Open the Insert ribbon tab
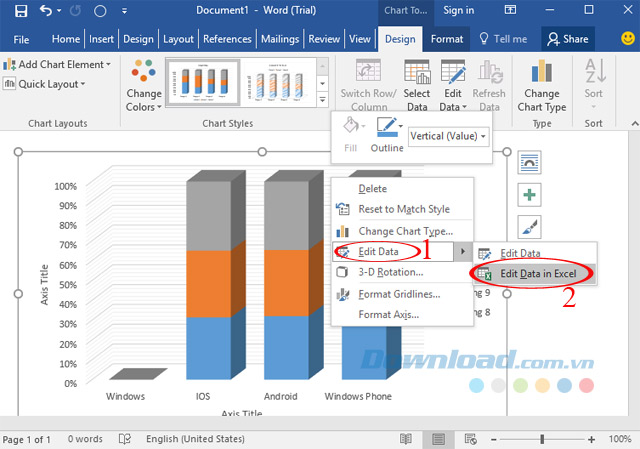Image resolution: width=640 pixels, height=449 pixels. click(101, 39)
